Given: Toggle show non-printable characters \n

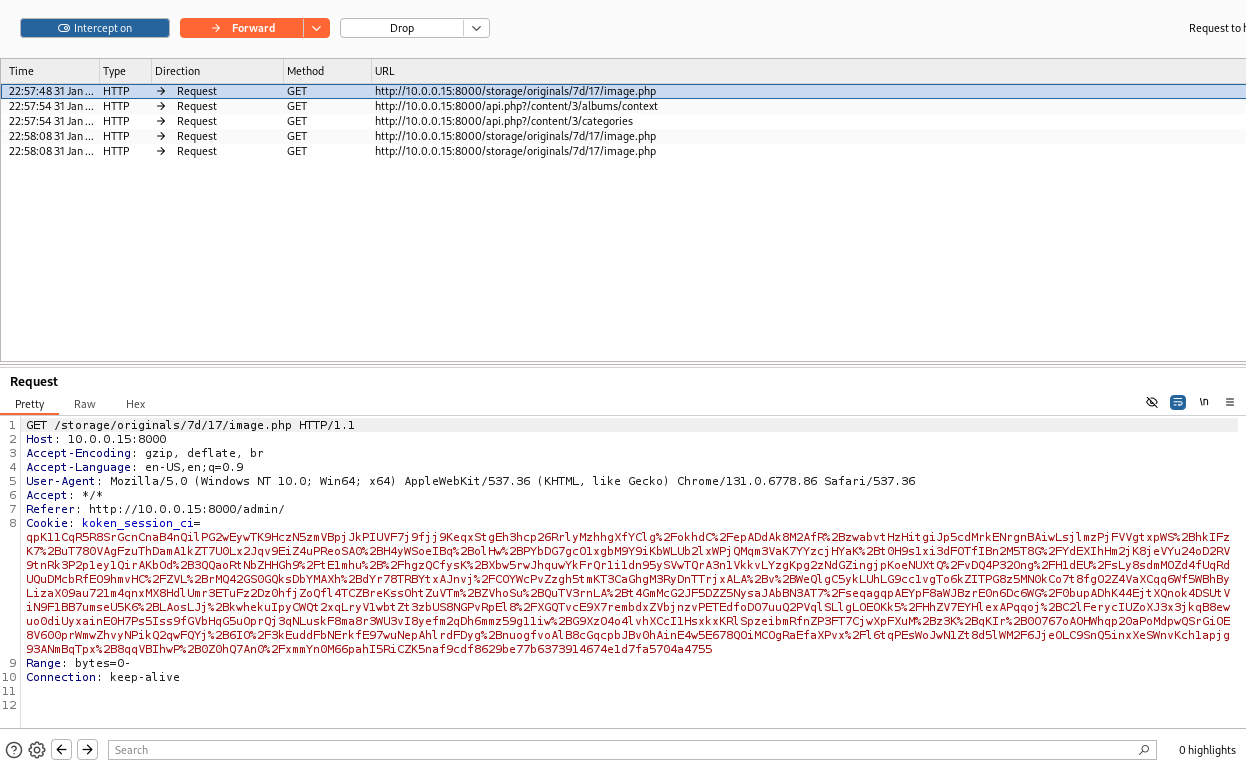Looking at the screenshot, I should 1204,402.
